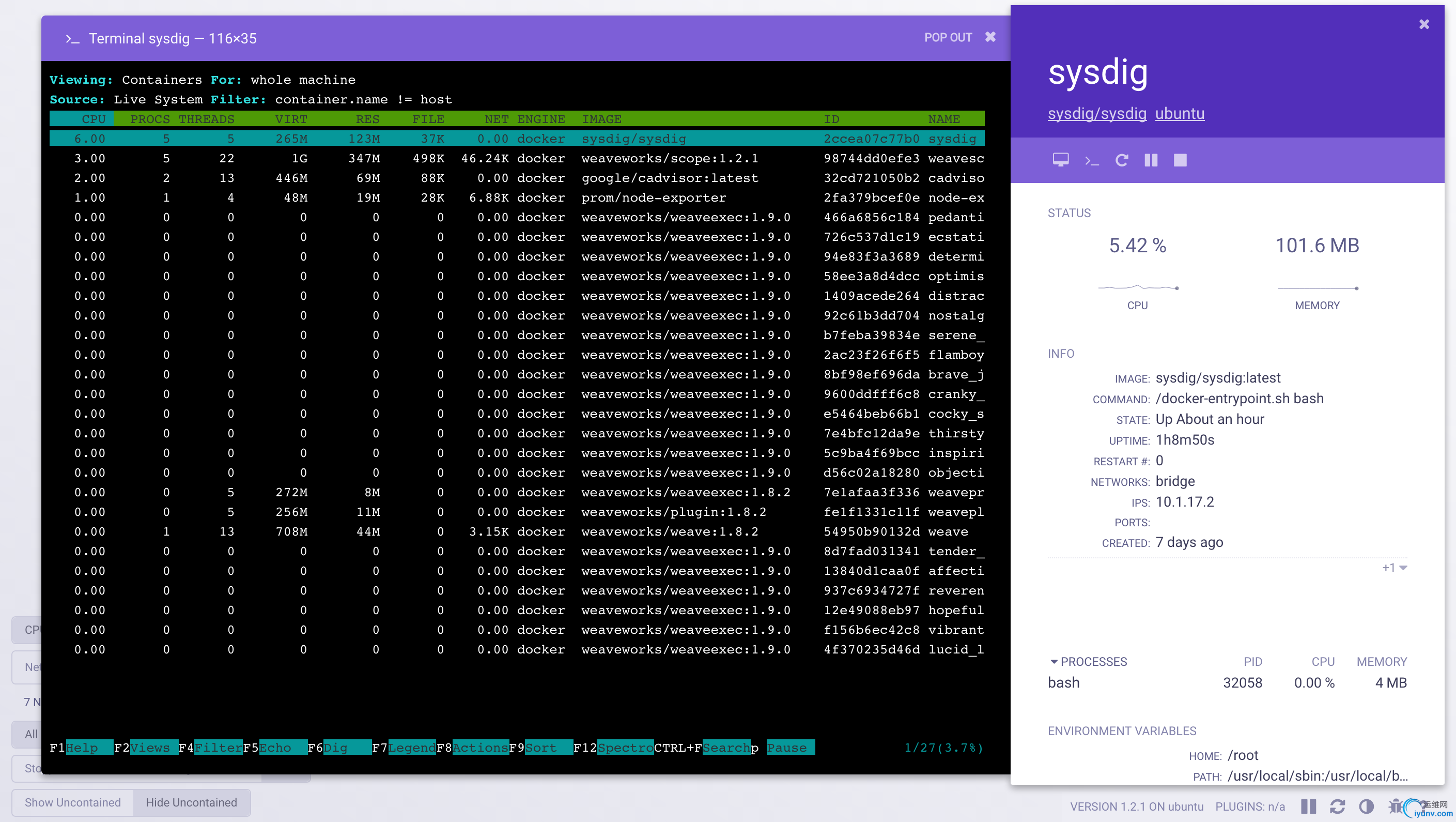Open CTRL+F Search in terminal
1456x822 pixels.
coord(702,748)
